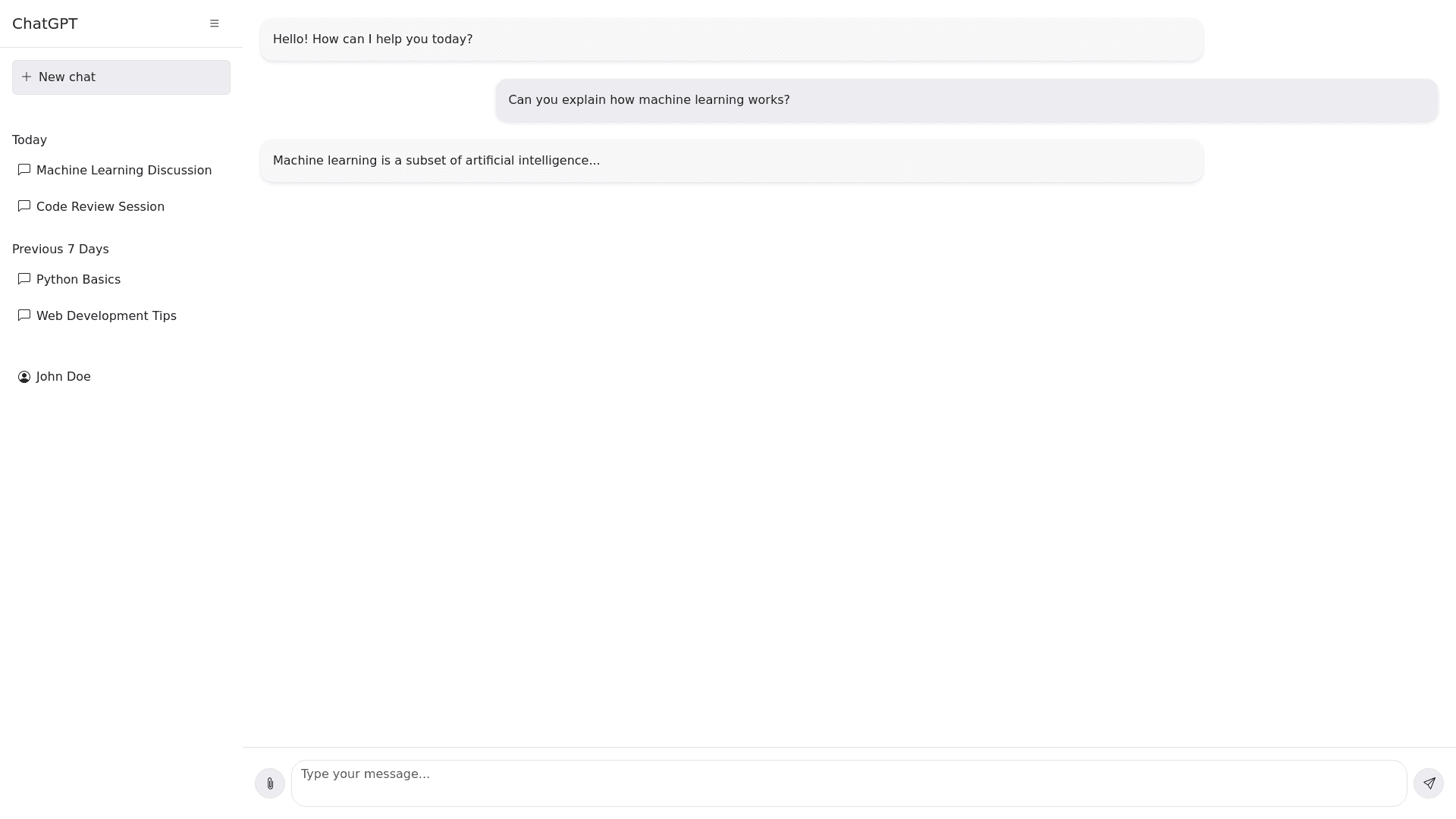This screenshot has height=819, width=1456.
Task: Start a New chat
Action: coord(121,77)
